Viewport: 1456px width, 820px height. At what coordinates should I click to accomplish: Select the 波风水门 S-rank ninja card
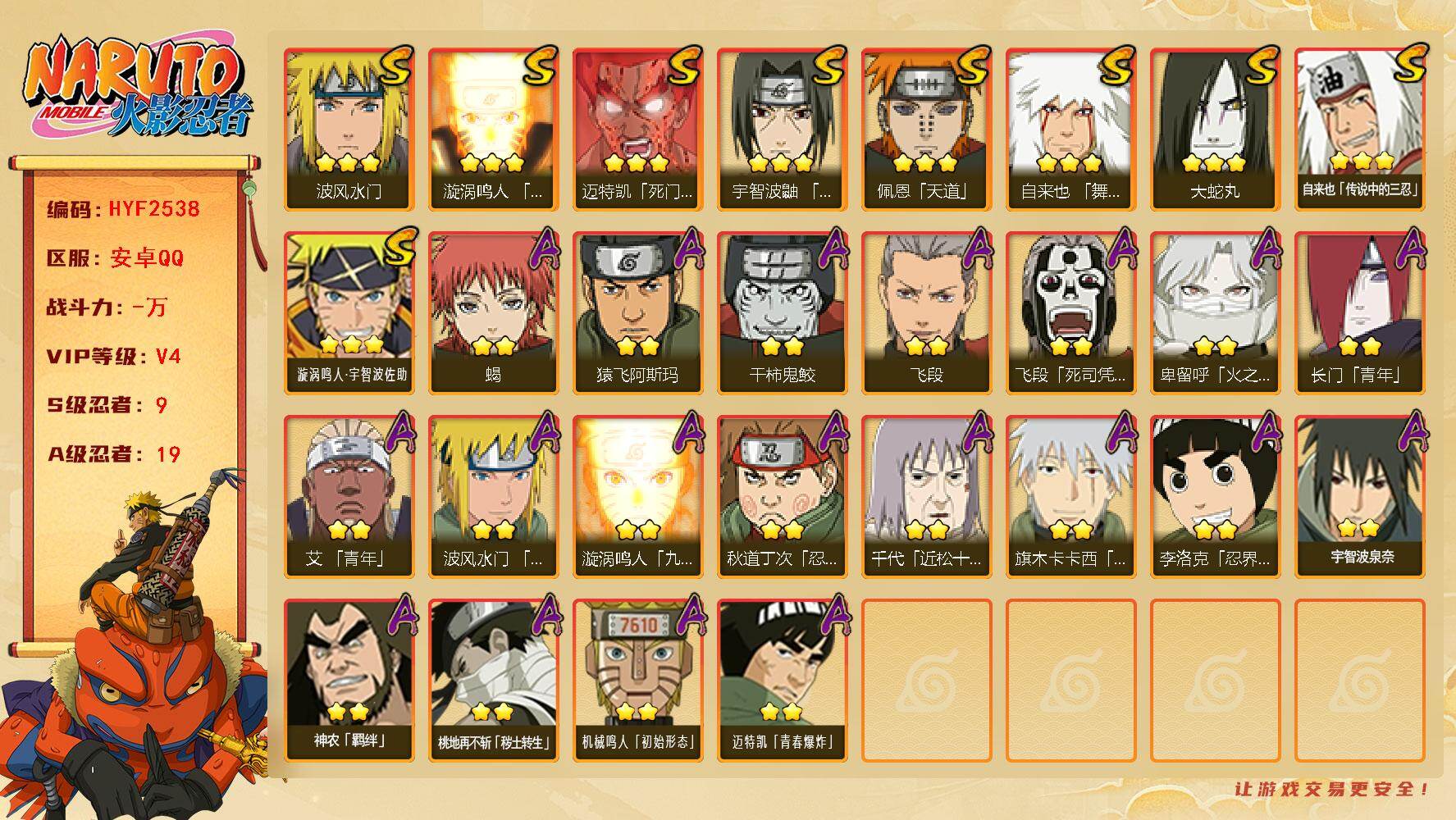349,130
